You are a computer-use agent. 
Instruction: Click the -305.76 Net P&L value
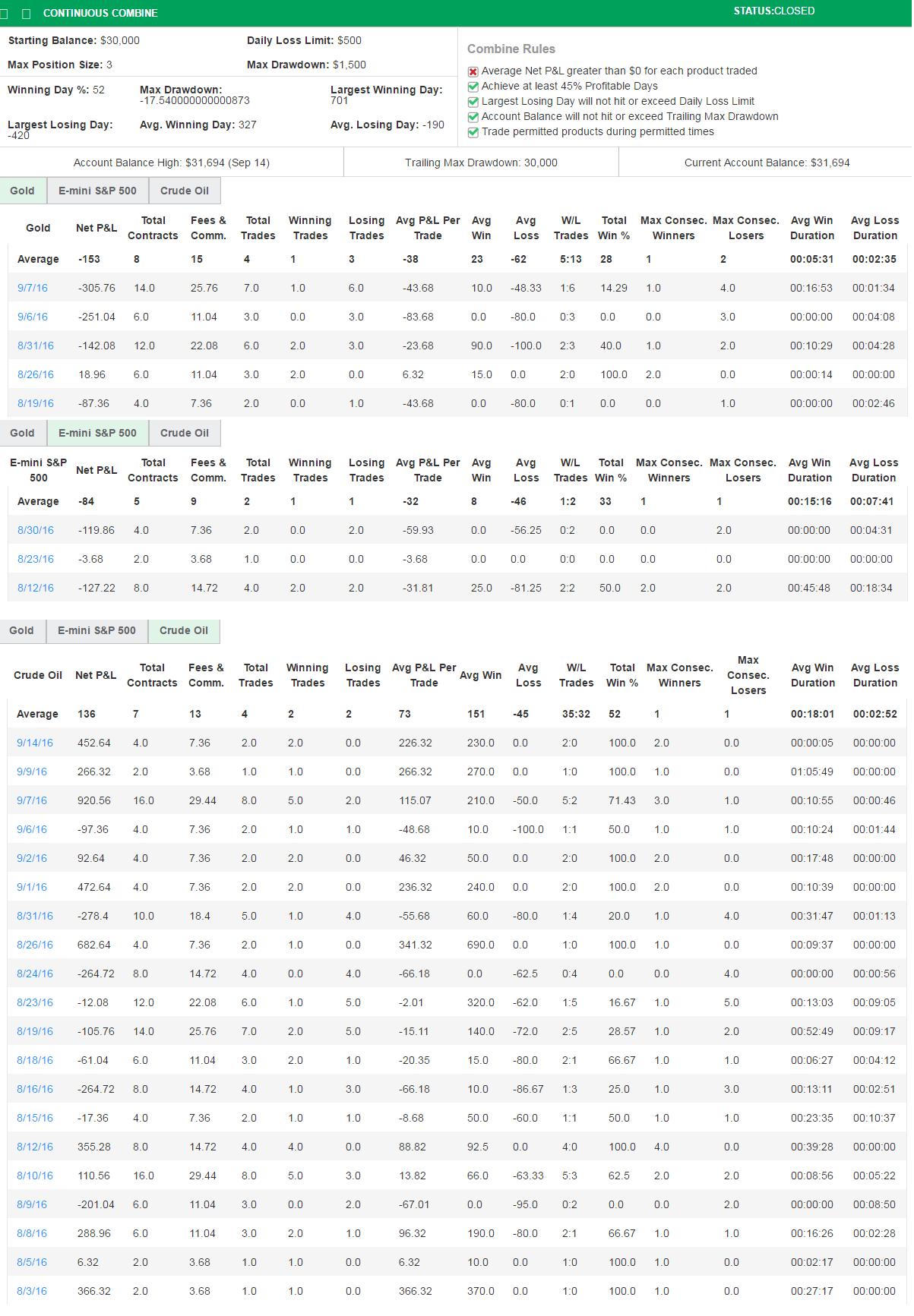click(x=97, y=288)
